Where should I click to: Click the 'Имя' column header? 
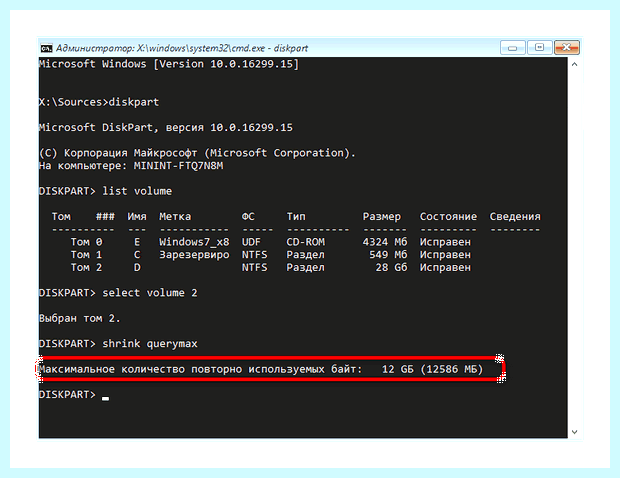(137, 217)
